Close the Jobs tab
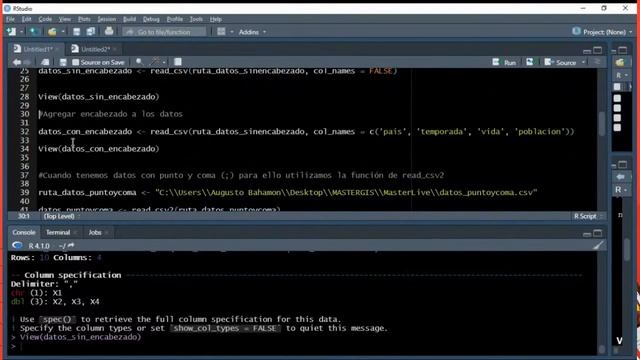 [107, 233]
